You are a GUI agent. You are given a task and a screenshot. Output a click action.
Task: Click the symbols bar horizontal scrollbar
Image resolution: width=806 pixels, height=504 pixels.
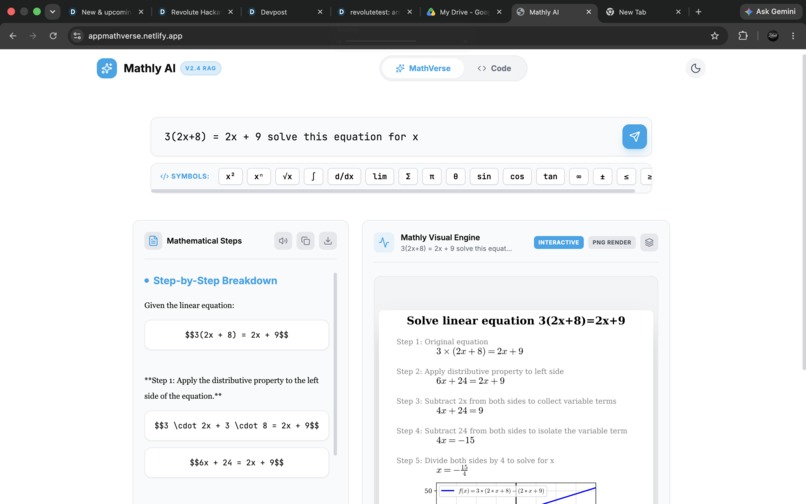tap(393, 191)
